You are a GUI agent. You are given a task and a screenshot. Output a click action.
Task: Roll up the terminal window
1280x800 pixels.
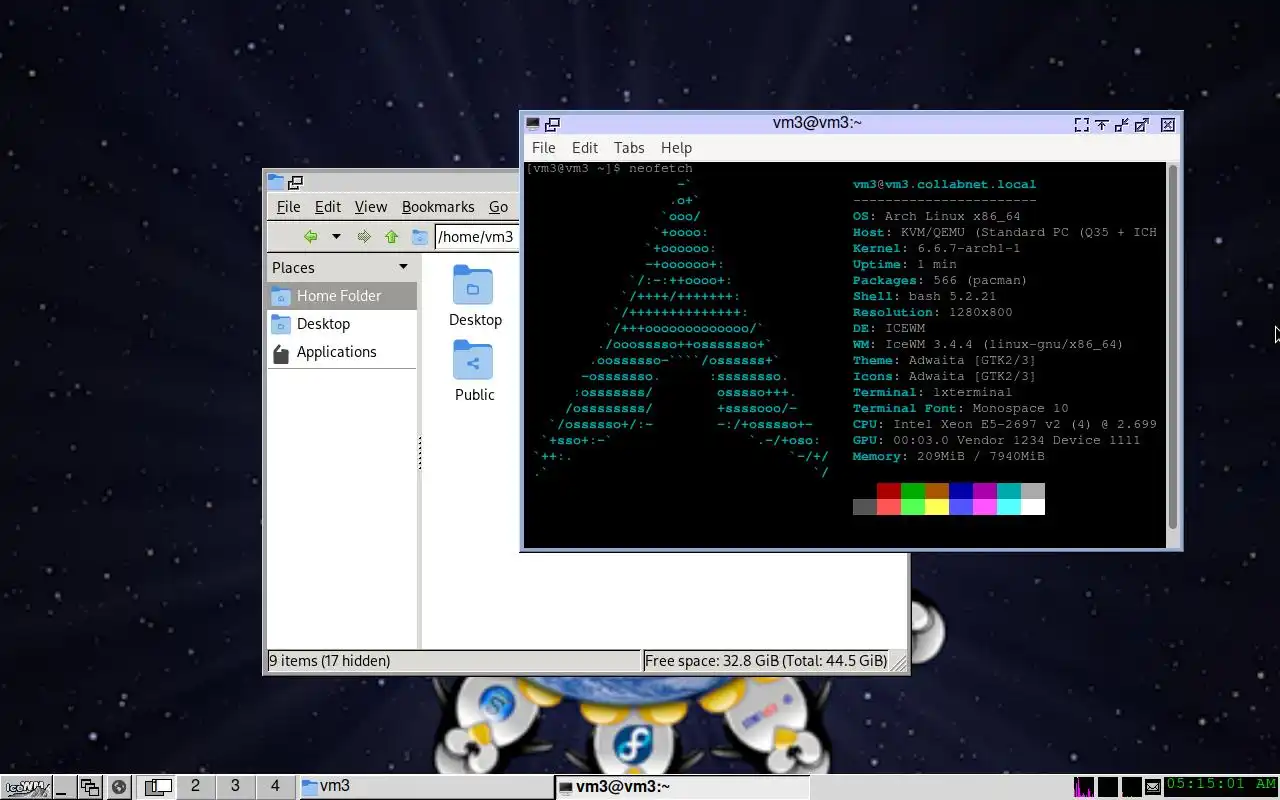(1101, 125)
